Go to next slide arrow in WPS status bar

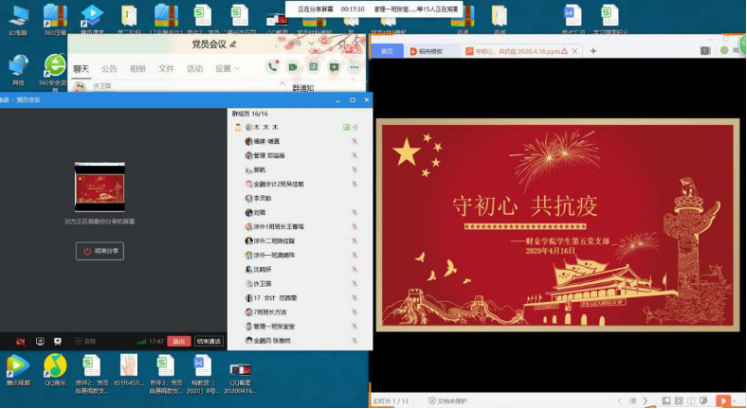pos(645,401)
